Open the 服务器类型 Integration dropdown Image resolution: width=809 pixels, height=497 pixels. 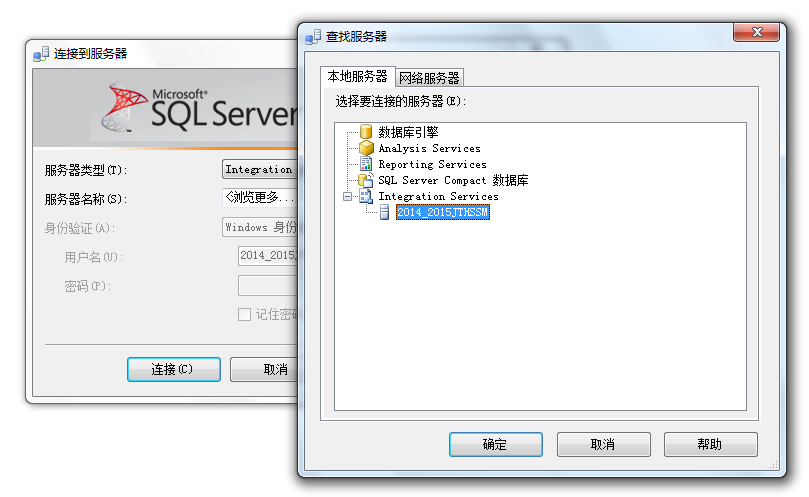pyautogui.click(x=260, y=169)
